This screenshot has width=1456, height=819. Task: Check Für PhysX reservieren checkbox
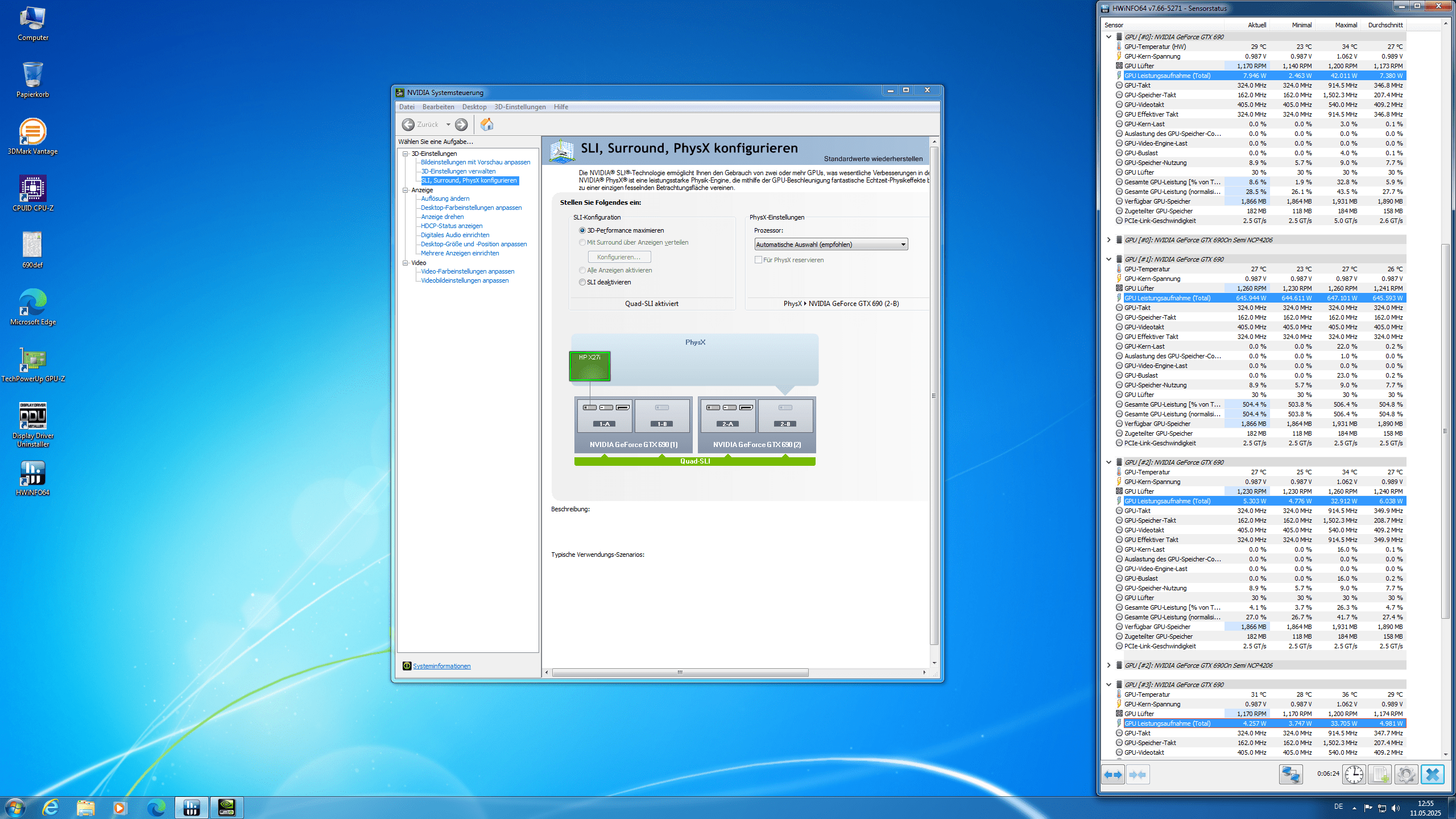pyautogui.click(x=758, y=260)
